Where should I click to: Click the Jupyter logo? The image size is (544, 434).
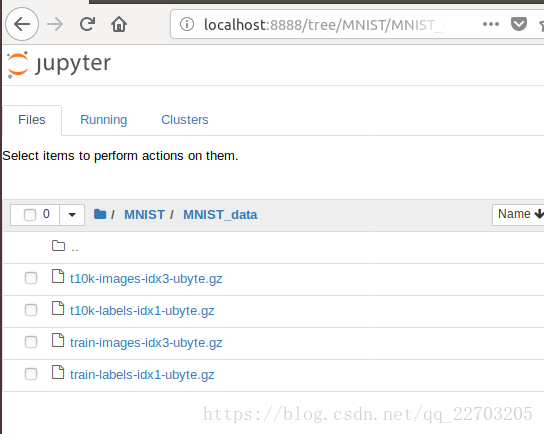pos(59,65)
